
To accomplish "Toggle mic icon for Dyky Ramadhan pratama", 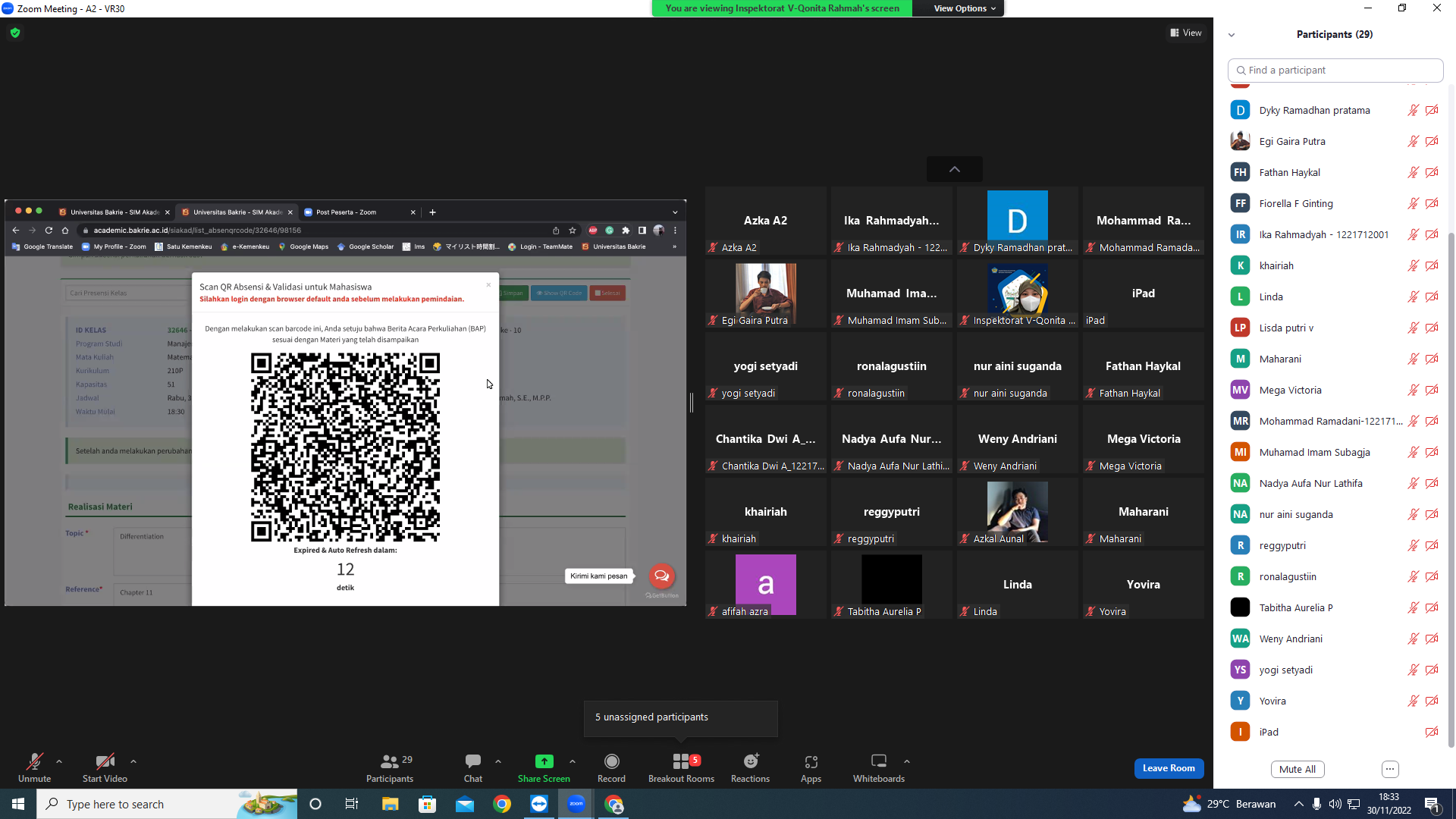I will (x=1414, y=110).
